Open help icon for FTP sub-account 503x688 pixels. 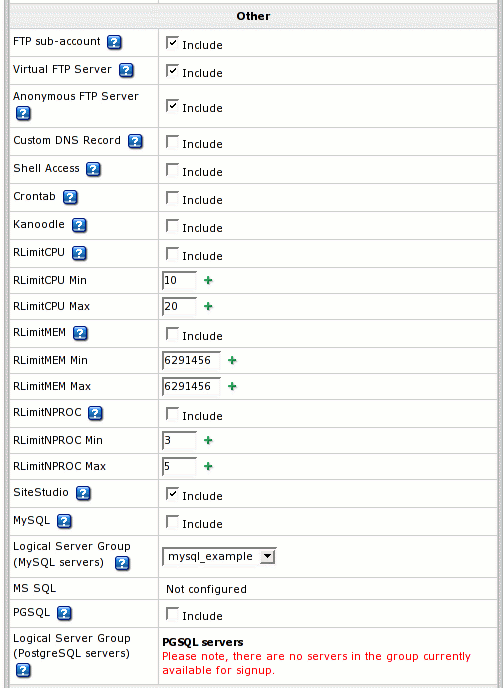pyautogui.click(x=115, y=42)
